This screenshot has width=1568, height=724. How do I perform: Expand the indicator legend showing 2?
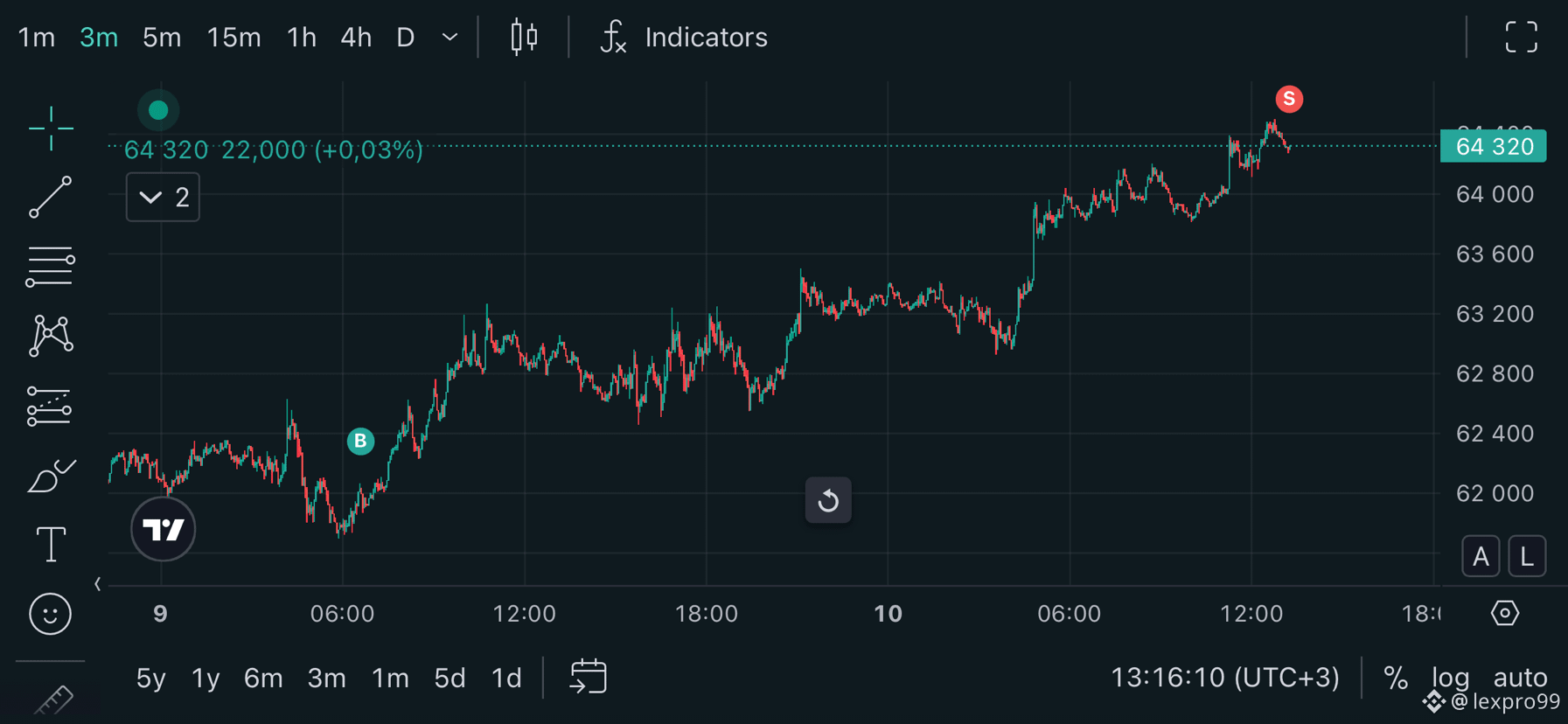coord(163,197)
